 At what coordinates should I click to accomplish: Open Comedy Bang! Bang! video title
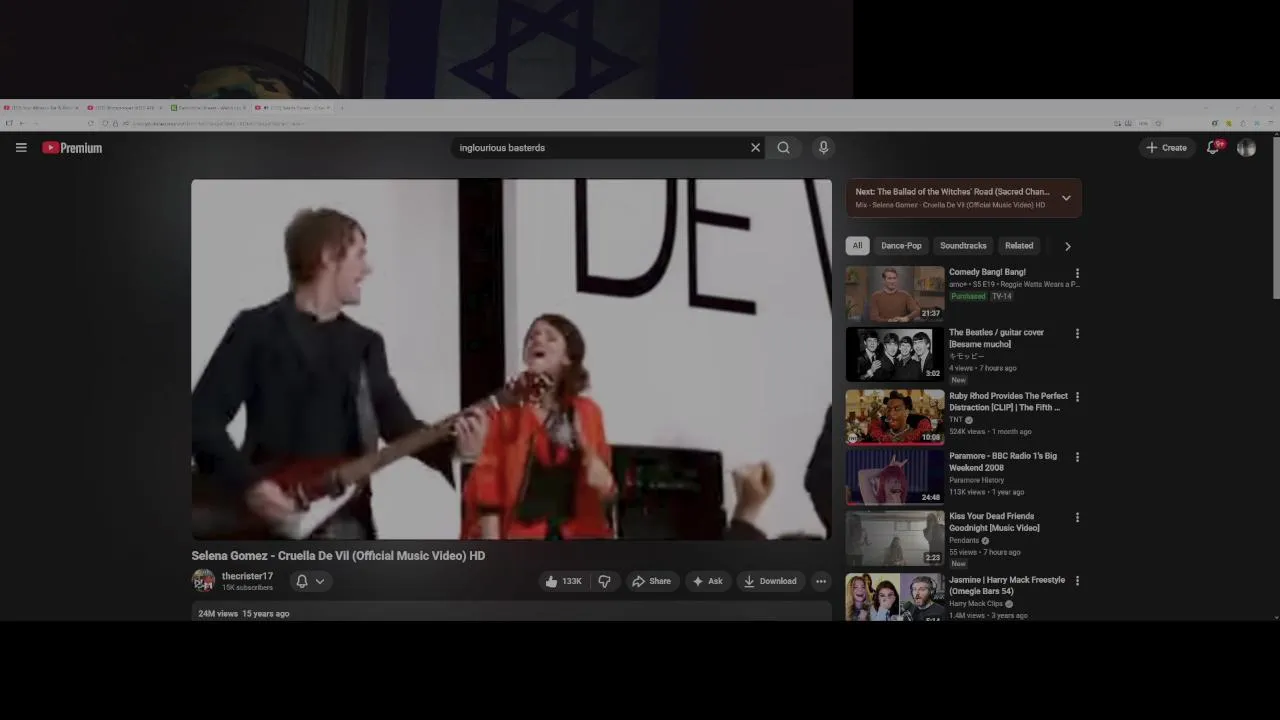tap(987, 272)
